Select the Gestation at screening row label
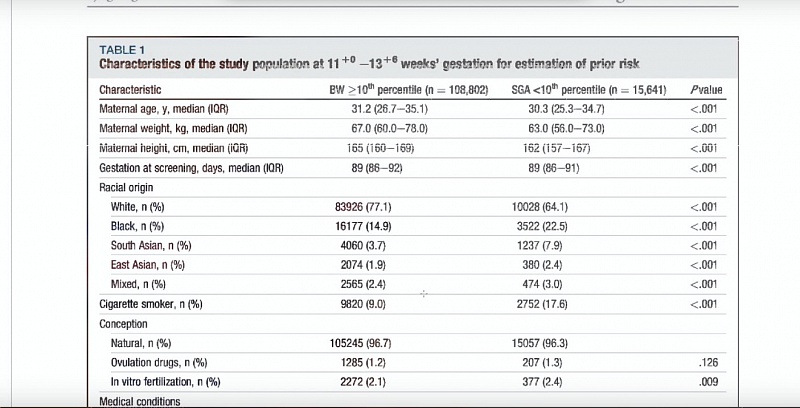800x408 pixels. [x=191, y=168]
